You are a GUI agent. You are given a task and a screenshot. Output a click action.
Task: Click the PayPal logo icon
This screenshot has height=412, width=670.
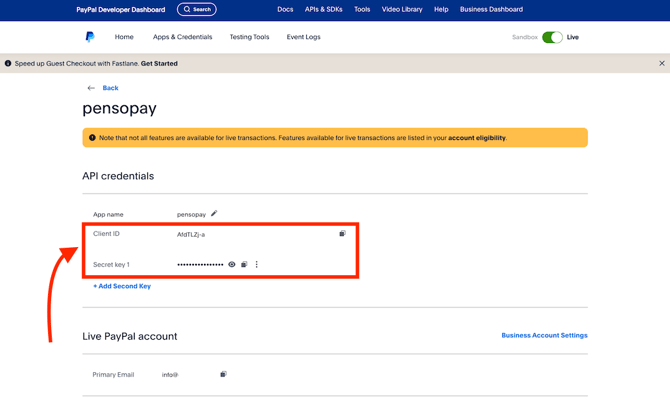tap(90, 37)
